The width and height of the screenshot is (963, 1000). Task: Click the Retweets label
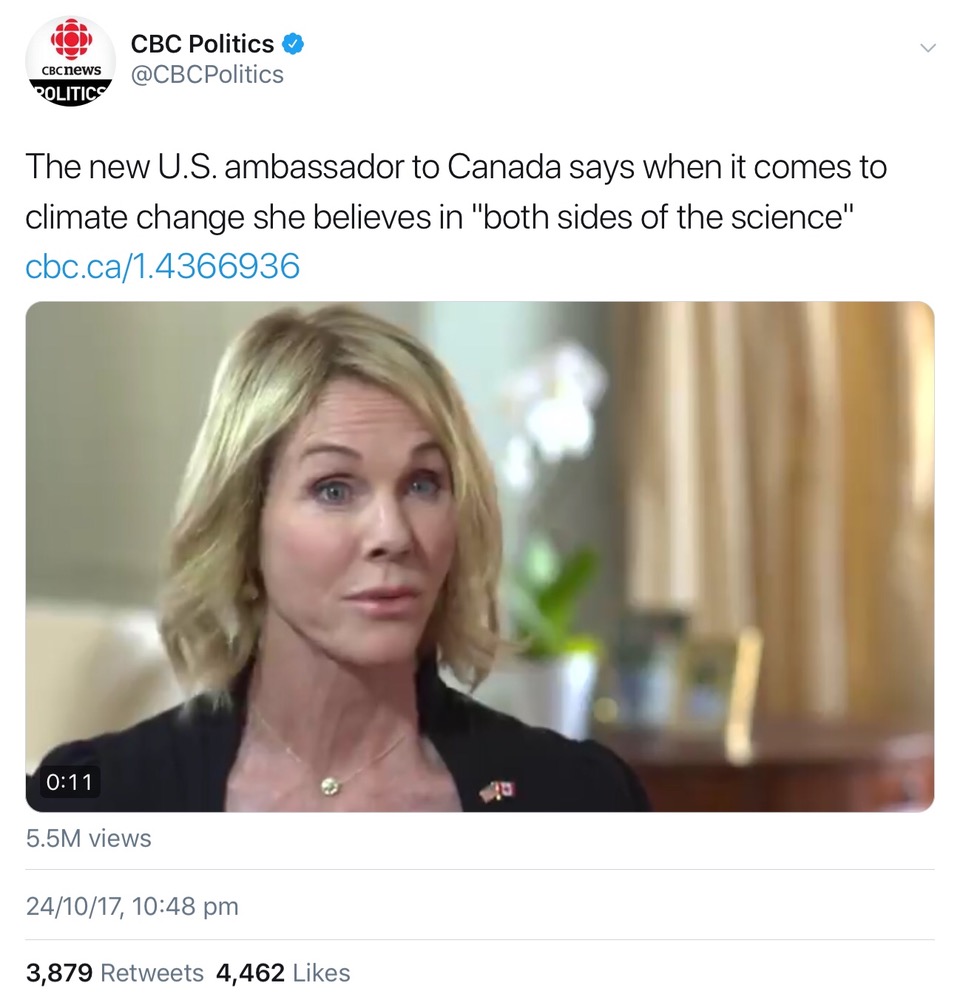[x=152, y=972]
